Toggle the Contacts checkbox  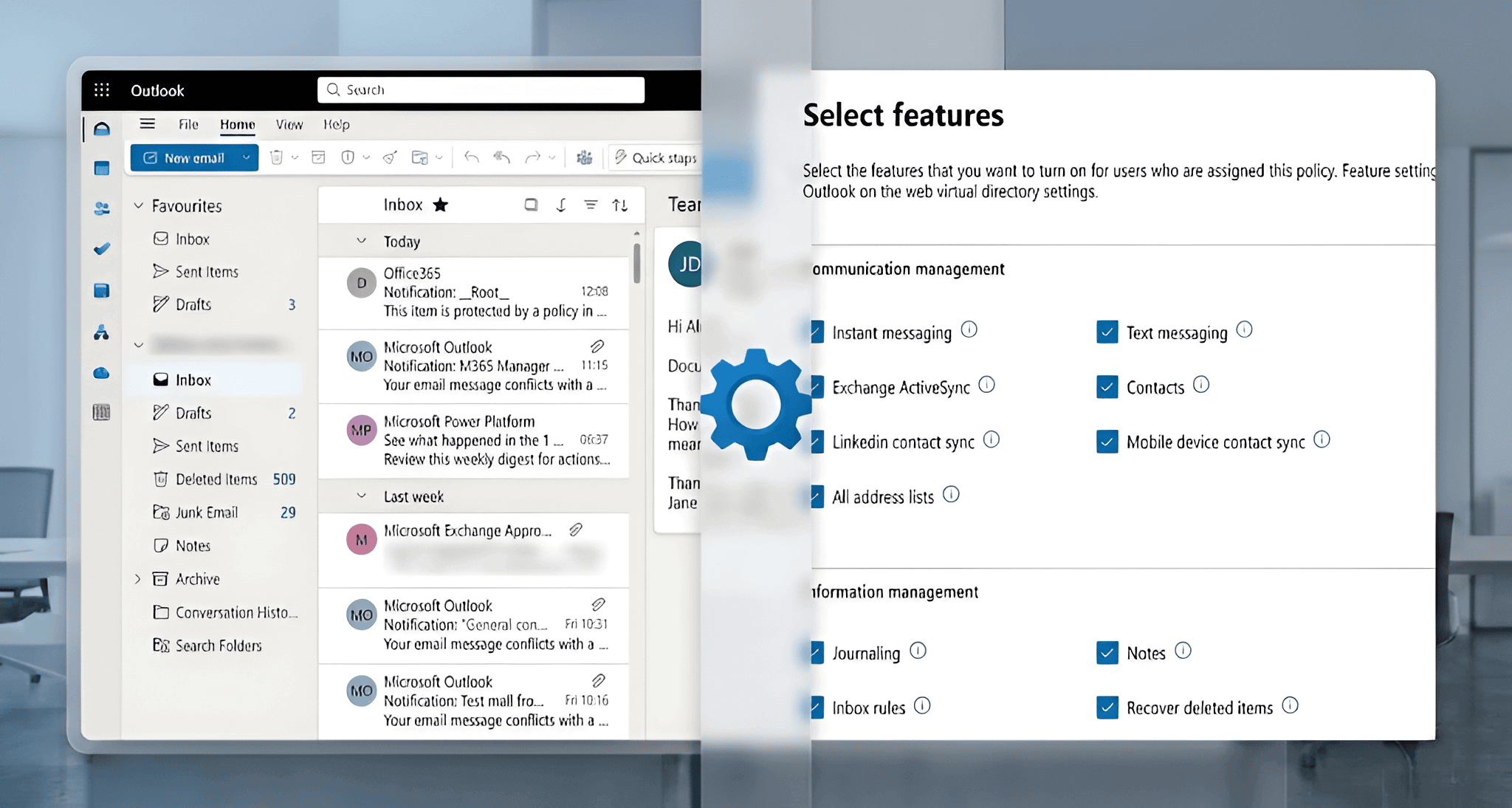pyautogui.click(x=1107, y=387)
